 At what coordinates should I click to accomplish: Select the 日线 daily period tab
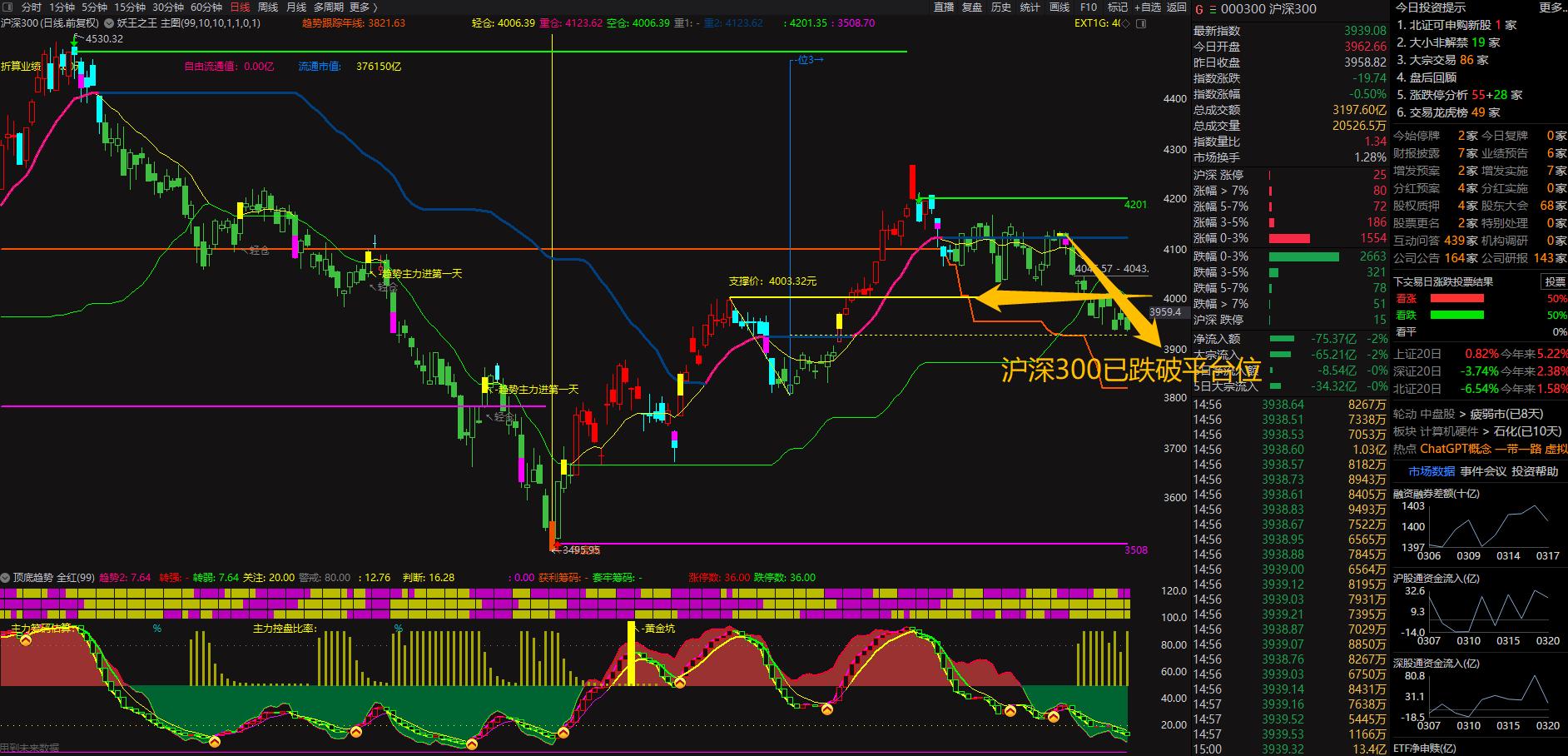coord(240,7)
